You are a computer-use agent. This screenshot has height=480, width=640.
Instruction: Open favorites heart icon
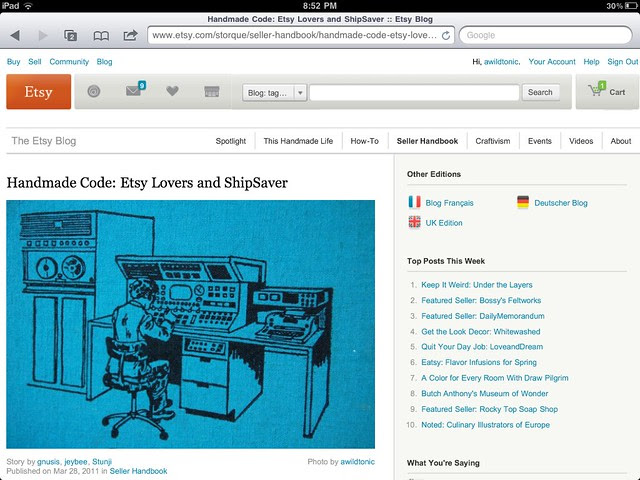coord(172,91)
